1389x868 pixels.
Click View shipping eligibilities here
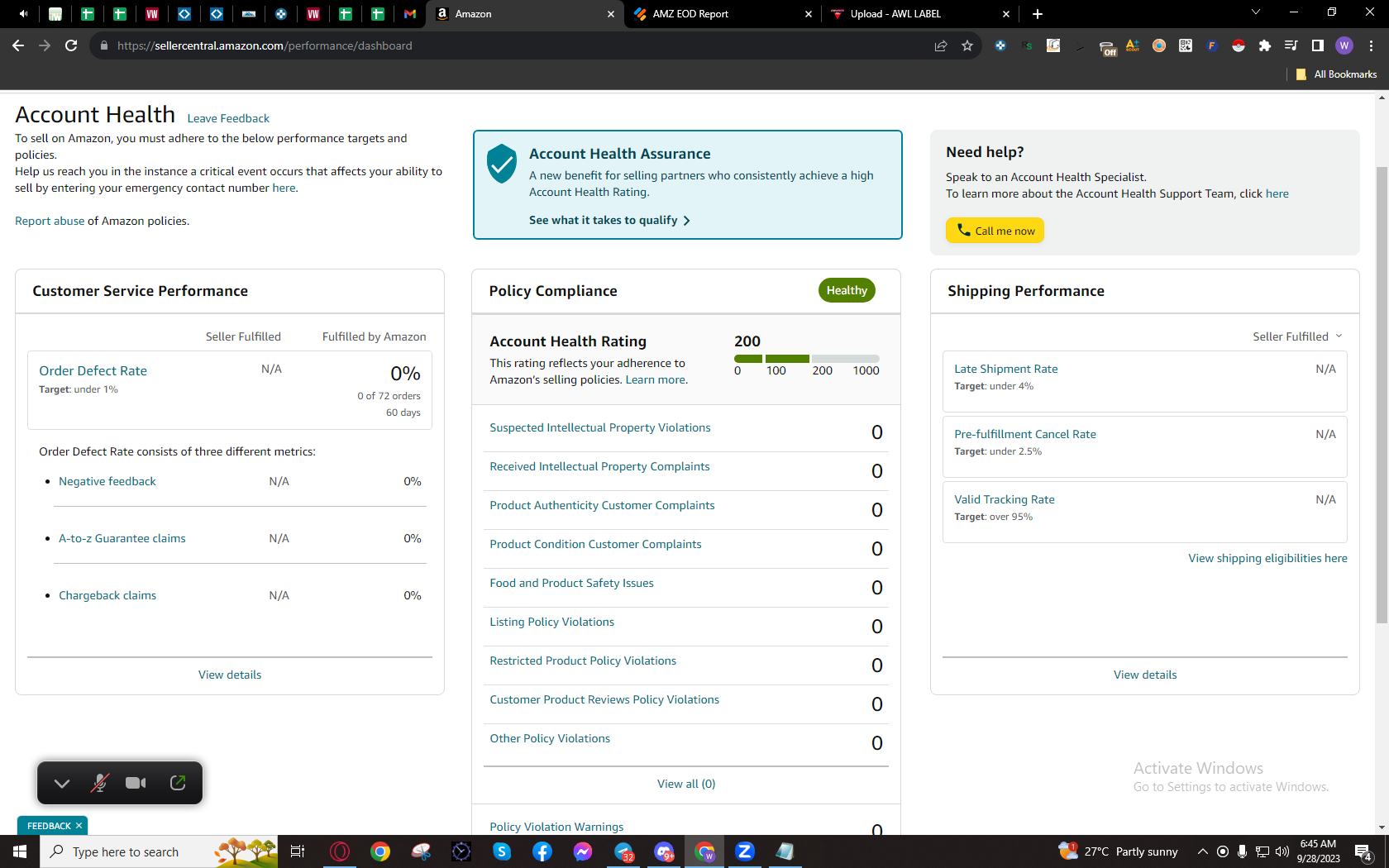point(1267,558)
